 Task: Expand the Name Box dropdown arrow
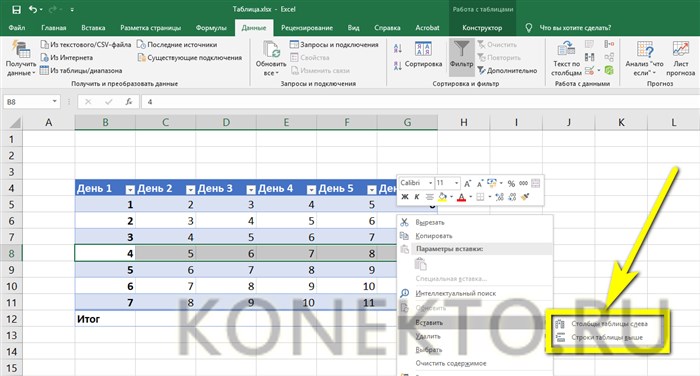pos(54,102)
